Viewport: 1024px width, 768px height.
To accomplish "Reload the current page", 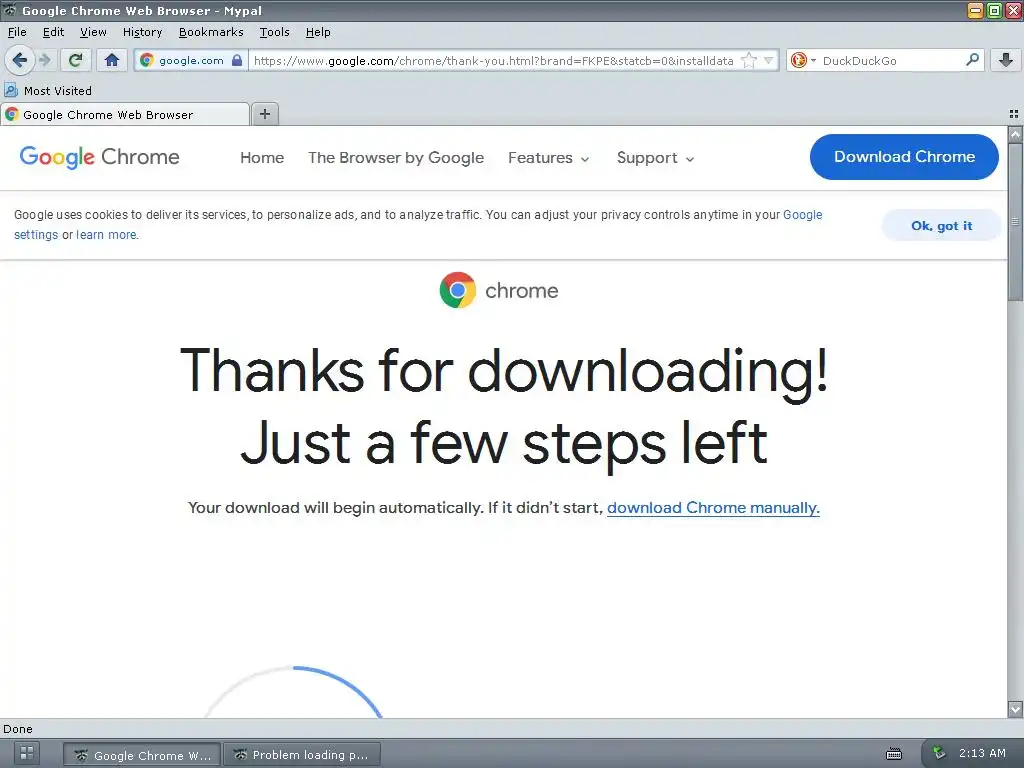I will coord(76,60).
